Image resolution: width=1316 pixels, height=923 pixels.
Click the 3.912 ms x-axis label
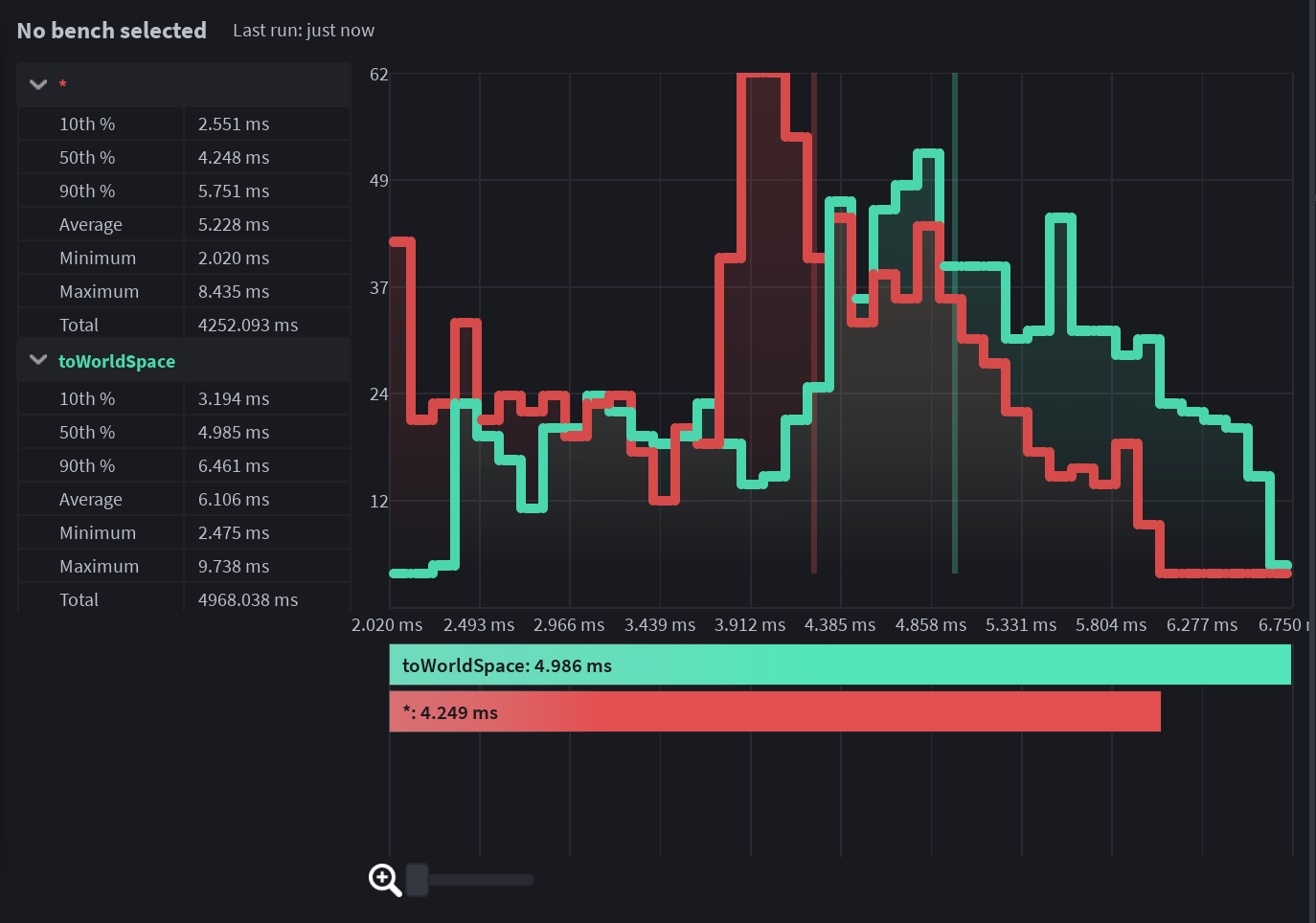point(750,625)
